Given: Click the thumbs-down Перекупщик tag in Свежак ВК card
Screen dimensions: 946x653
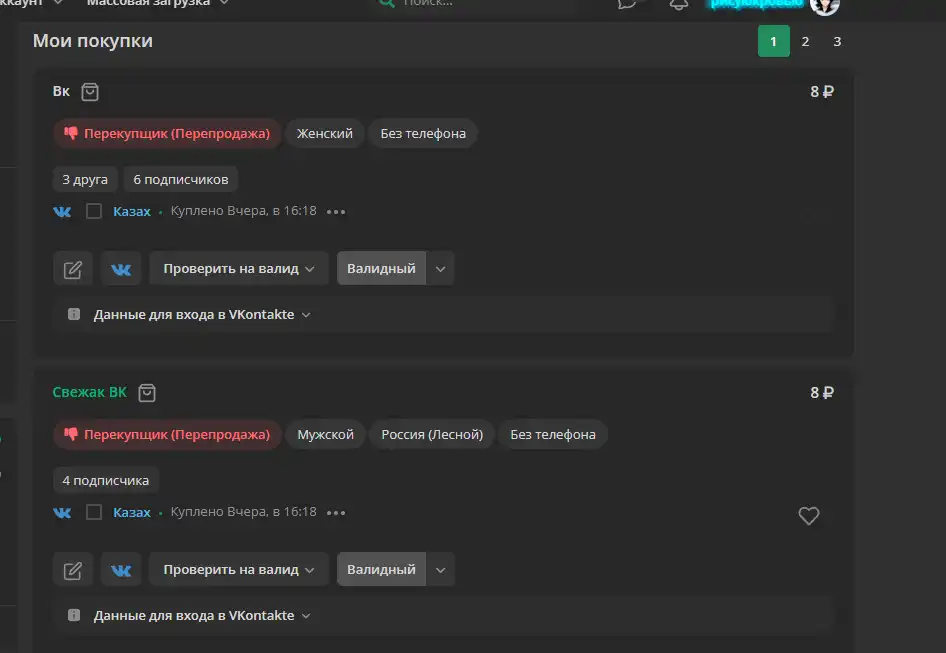Looking at the screenshot, I should coord(167,435).
